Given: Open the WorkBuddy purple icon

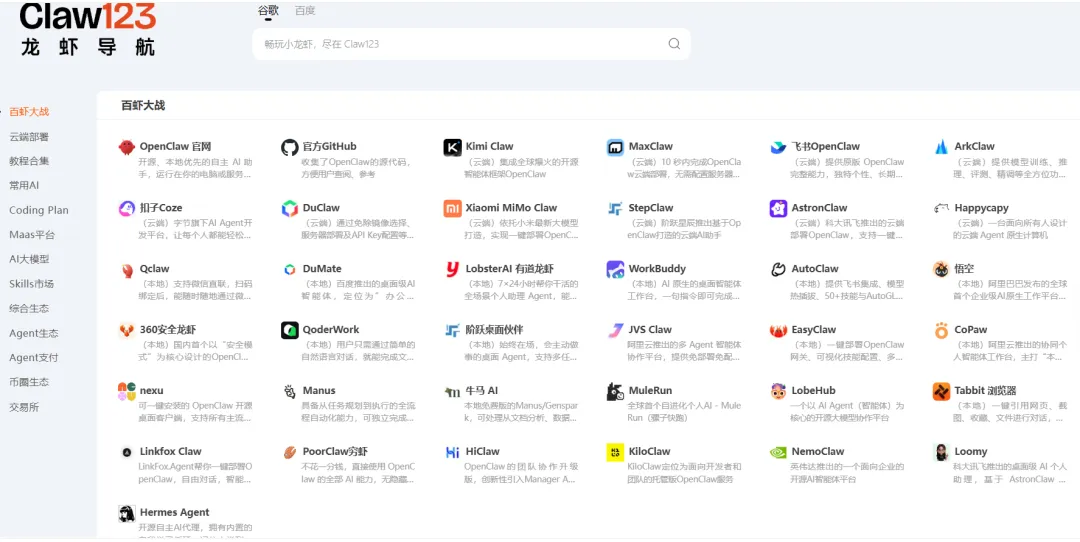Looking at the screenshot, I should tap(615, 269).
